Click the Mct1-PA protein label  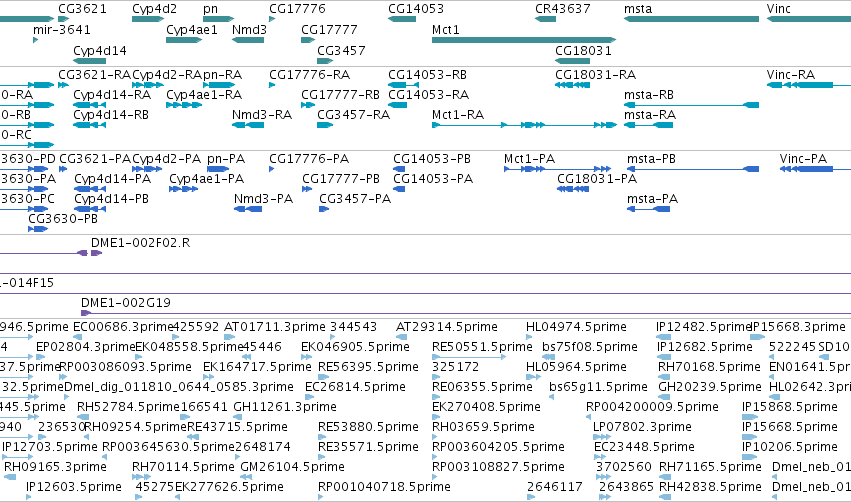pos(529,158)
